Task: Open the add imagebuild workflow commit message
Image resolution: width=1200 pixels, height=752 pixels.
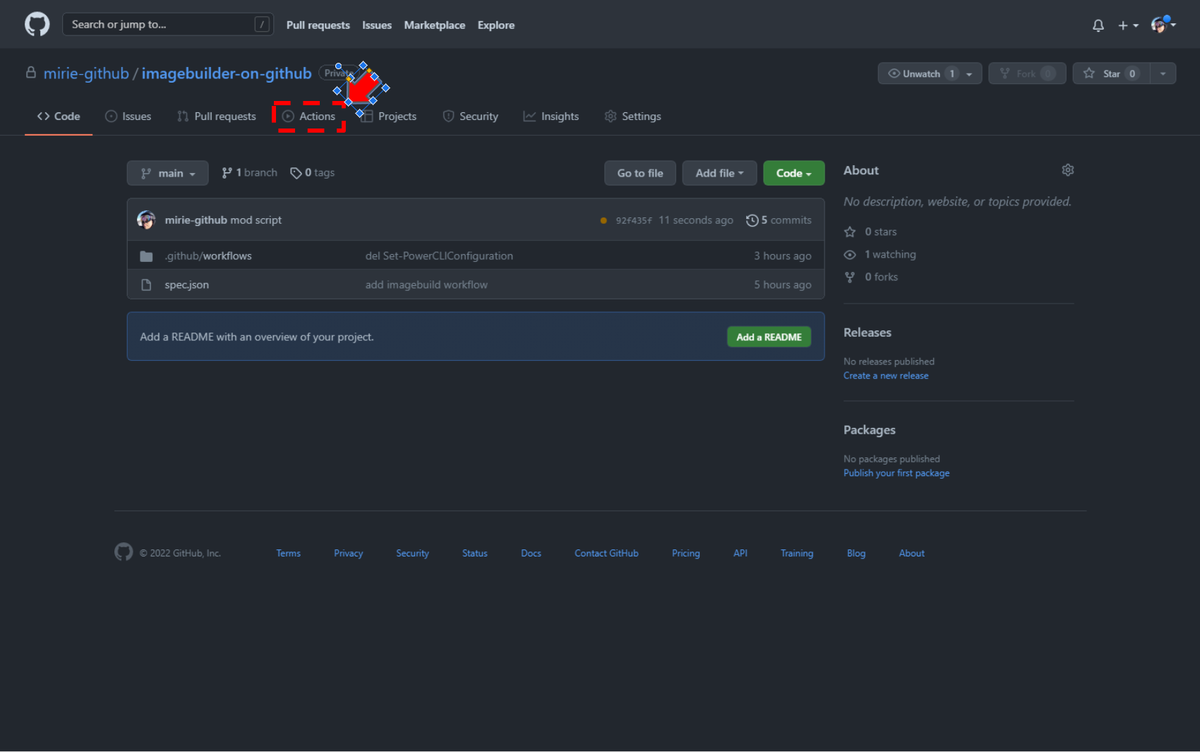Action: tap(426, 285)
